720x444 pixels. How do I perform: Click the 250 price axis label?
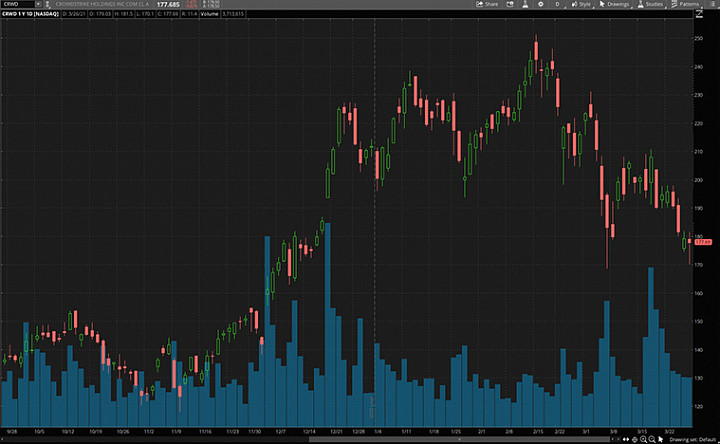pos(698,38)
